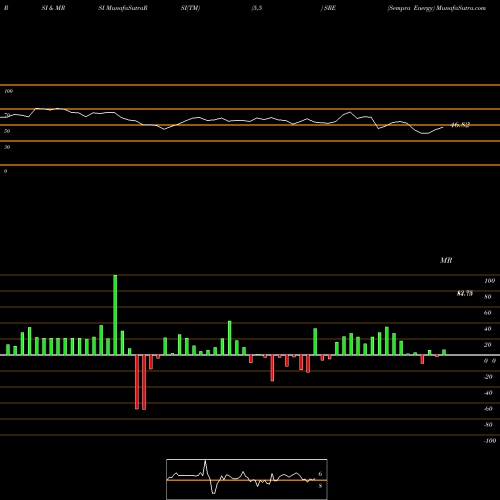The width and height of the screenshot is (500, 500).
Task: Click the 60 label on MR axis
Action: 487,313
